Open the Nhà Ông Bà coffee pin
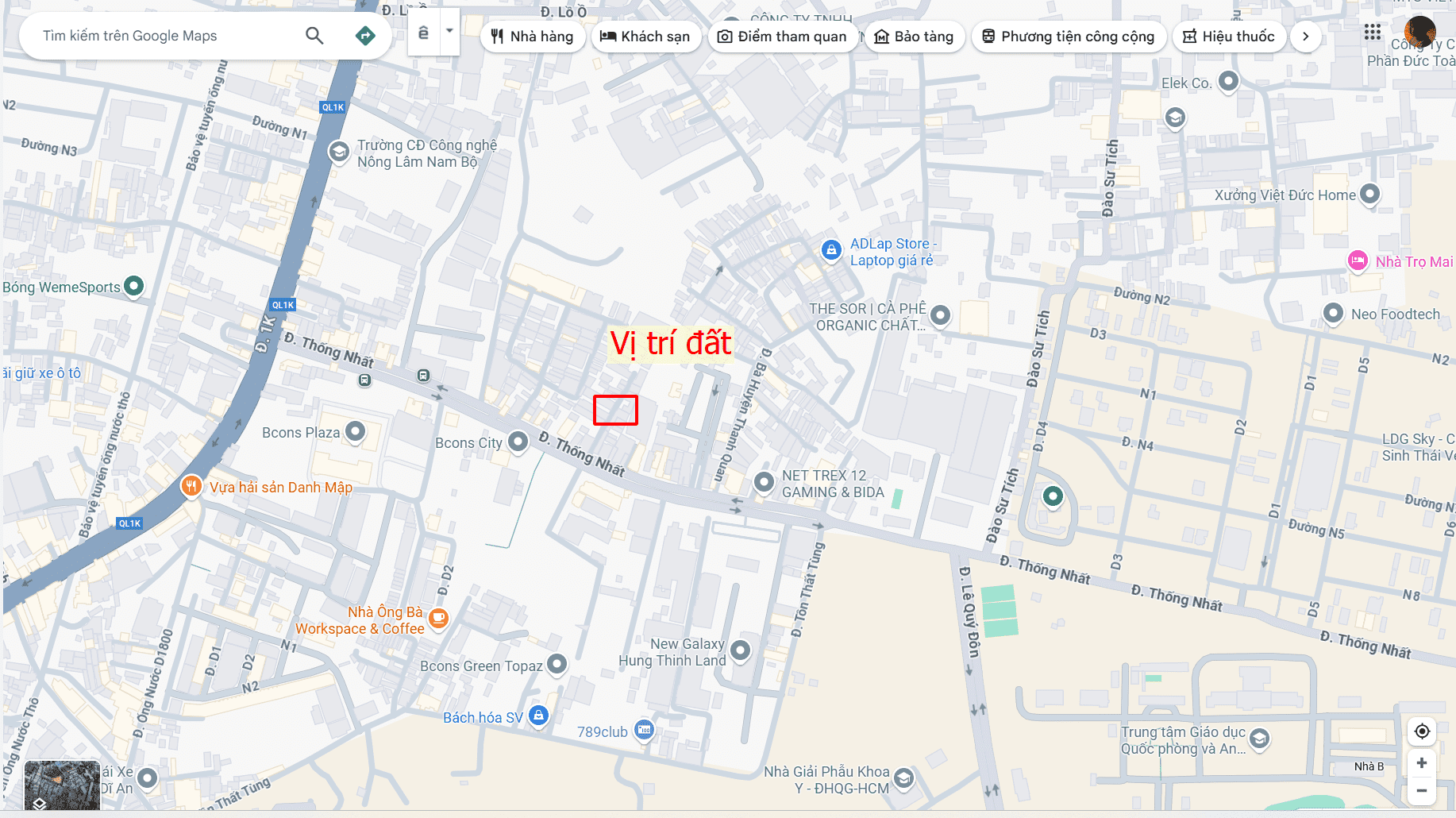Screen dimensions: 1456x818 tap(438, 618)
